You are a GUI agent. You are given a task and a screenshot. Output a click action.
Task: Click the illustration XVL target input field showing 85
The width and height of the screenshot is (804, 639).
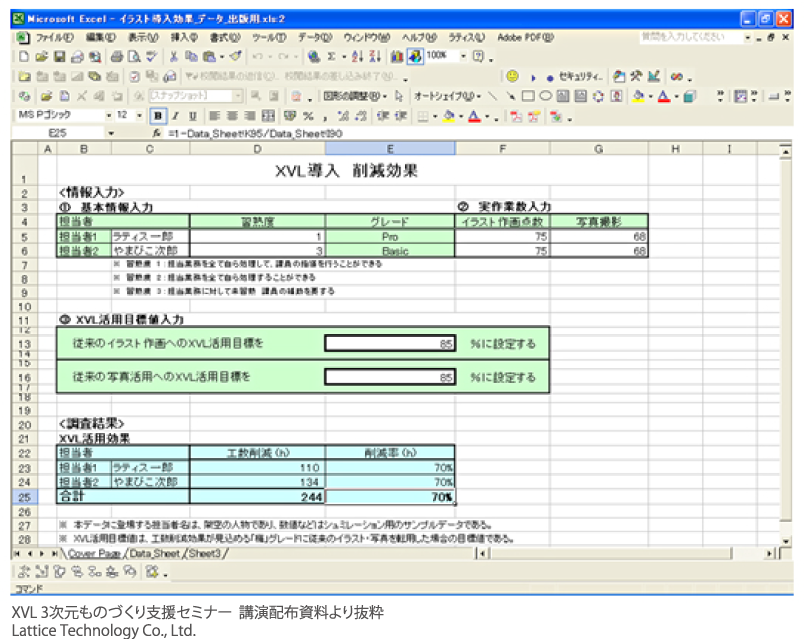(x=390, y=344)
